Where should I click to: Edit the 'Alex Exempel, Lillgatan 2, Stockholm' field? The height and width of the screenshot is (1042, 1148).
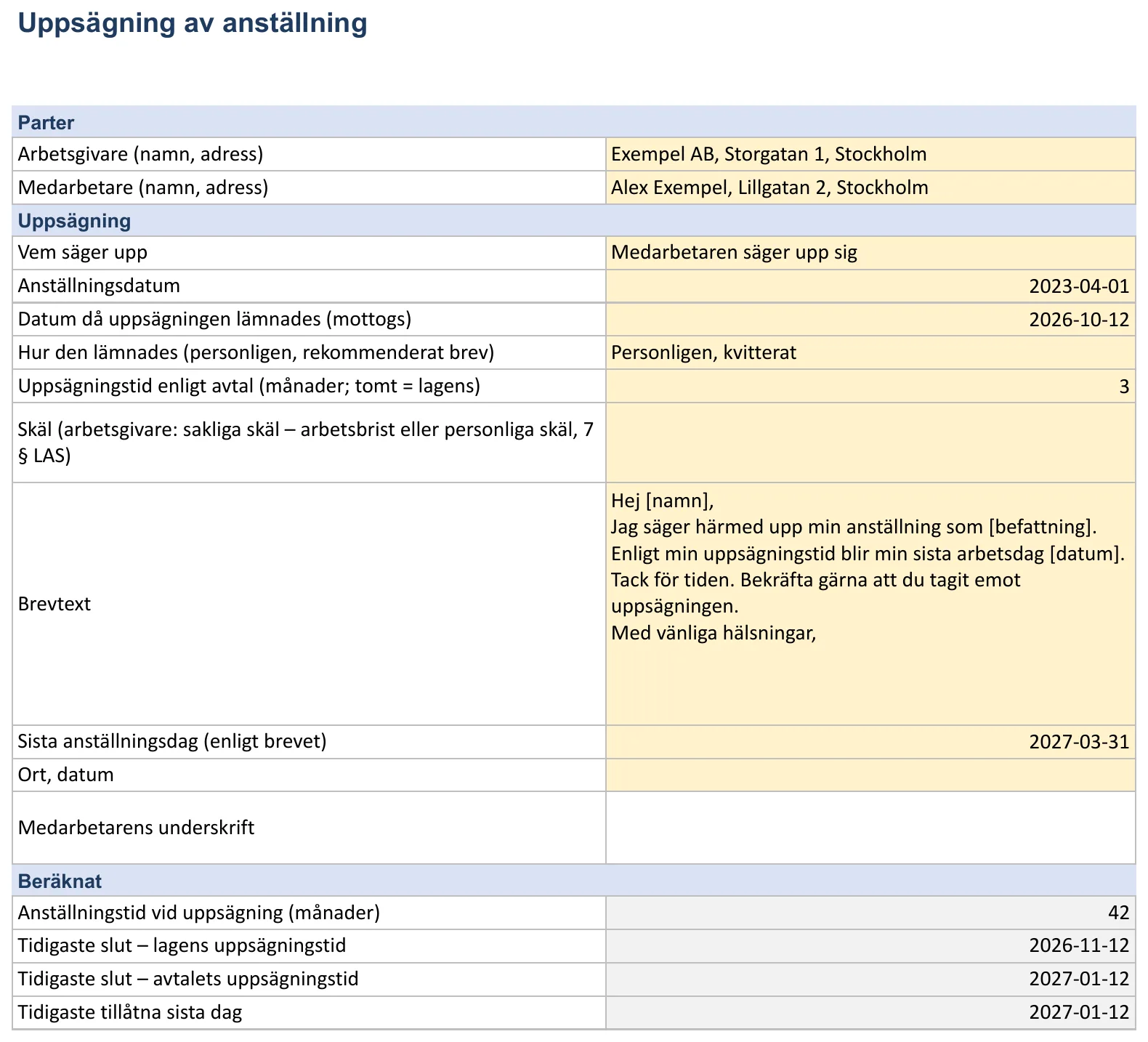tap(870, 187)
